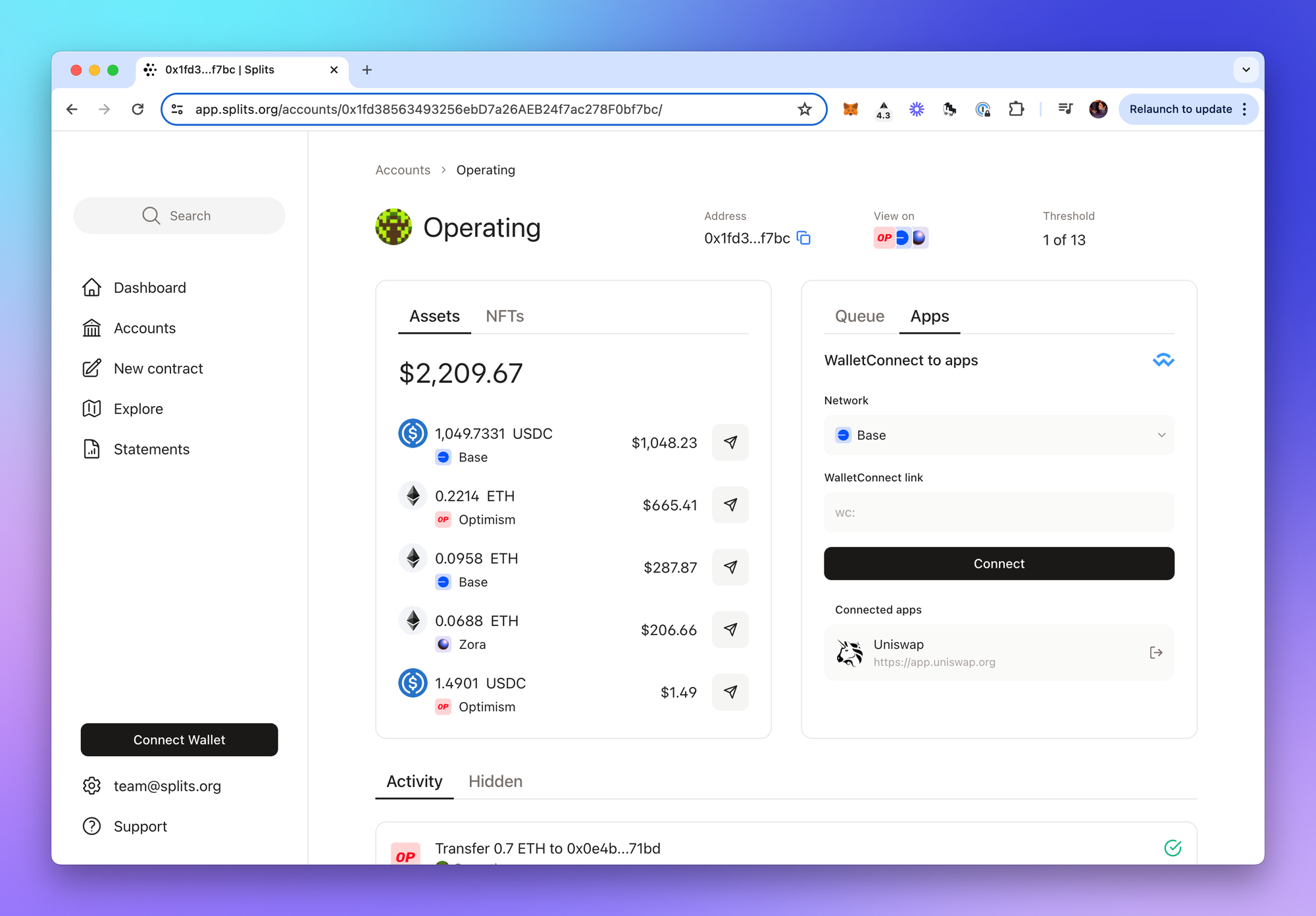
Task: Copy the account address icon
Action: (803, 238)
